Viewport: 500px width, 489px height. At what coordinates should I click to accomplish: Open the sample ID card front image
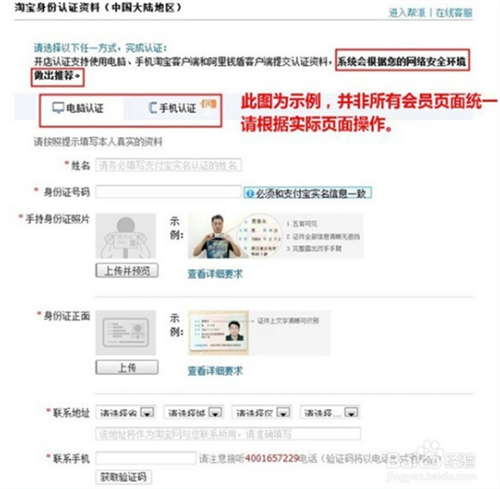(x=218, y=333)
